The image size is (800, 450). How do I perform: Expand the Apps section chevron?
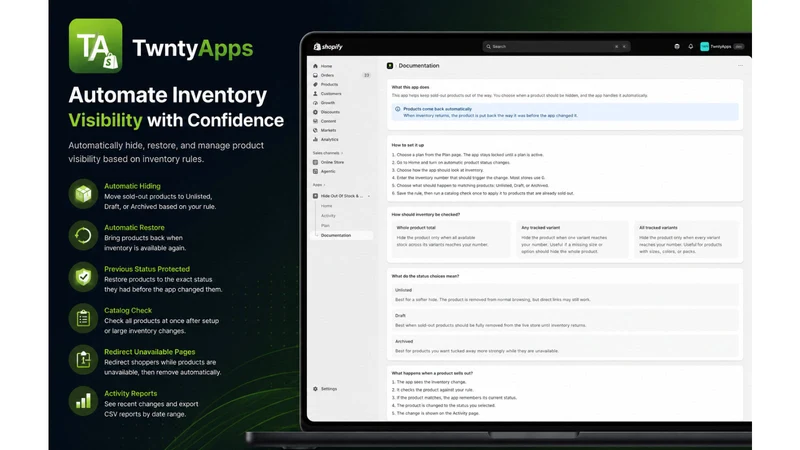(x=324, y=185)
